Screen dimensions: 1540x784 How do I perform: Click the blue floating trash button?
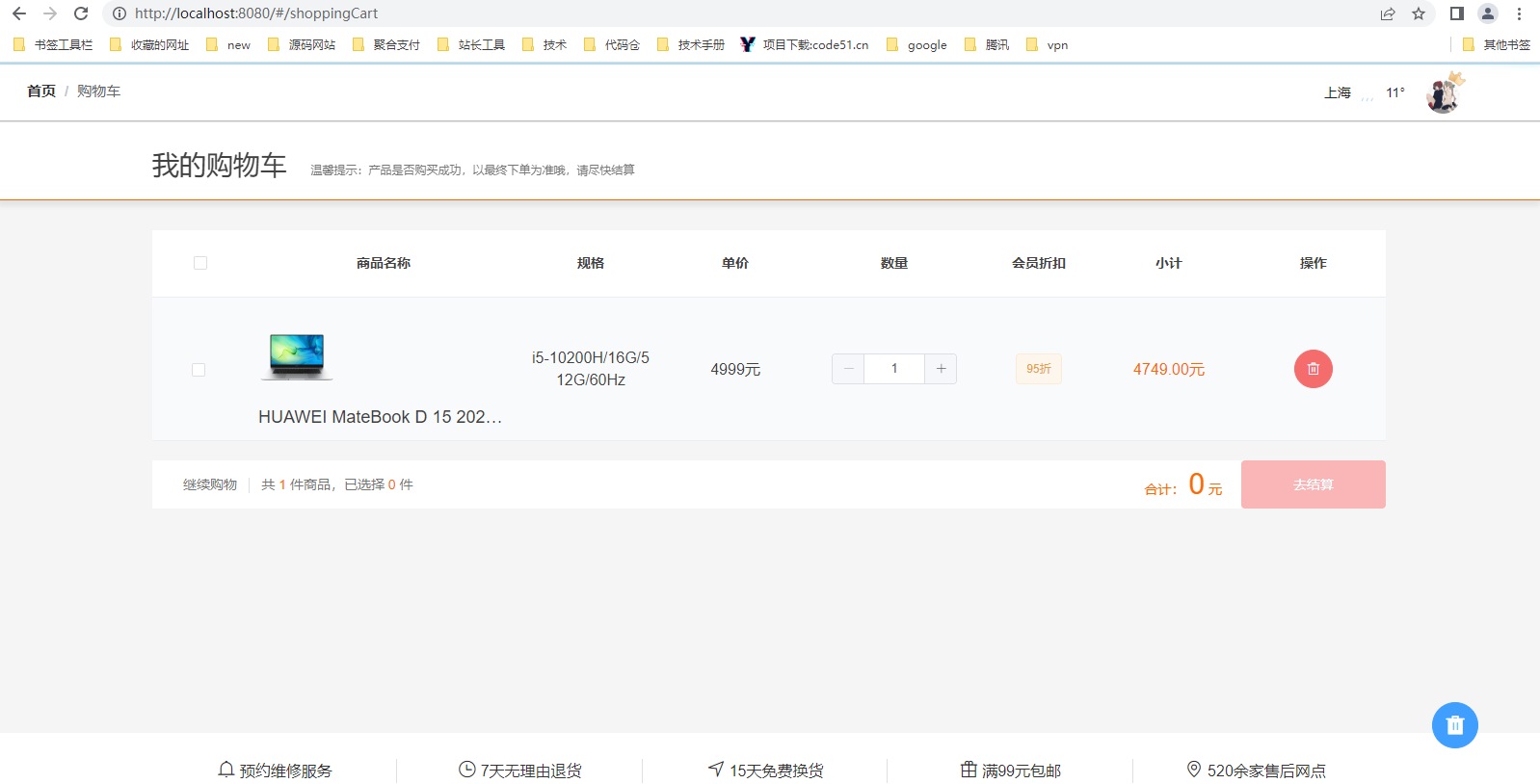click(x=1455, y=725)
